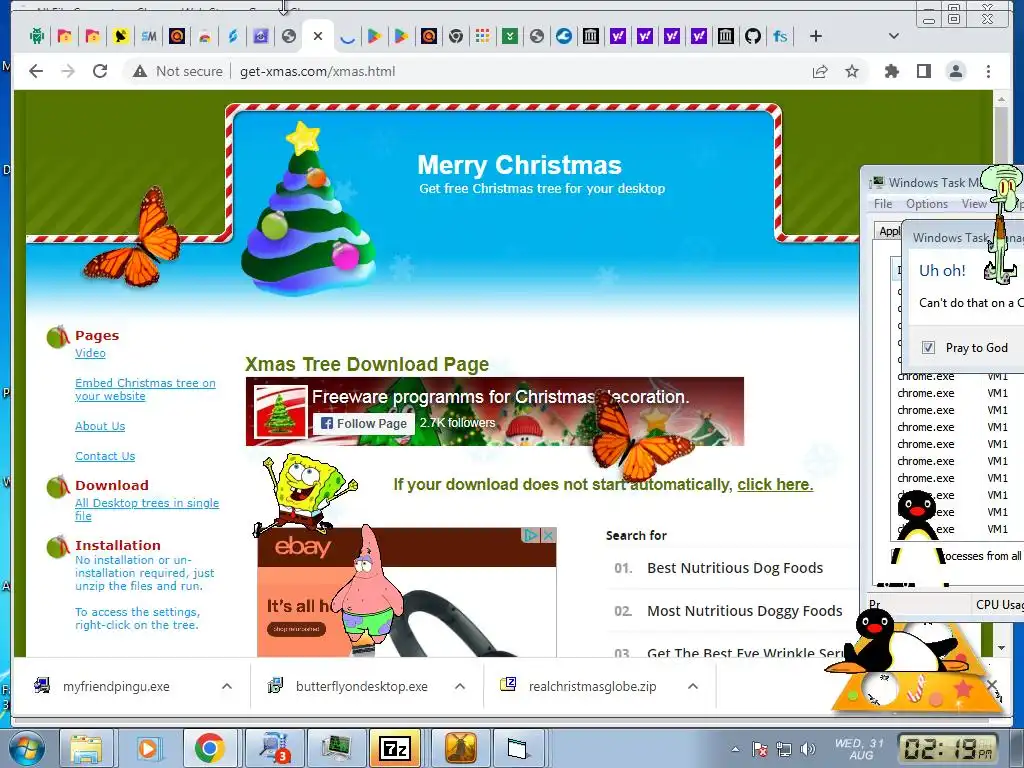Reload the get-xmas.com page
Image resolution: width=1024 pixels, height=768 pixels.
coord(100,71)
